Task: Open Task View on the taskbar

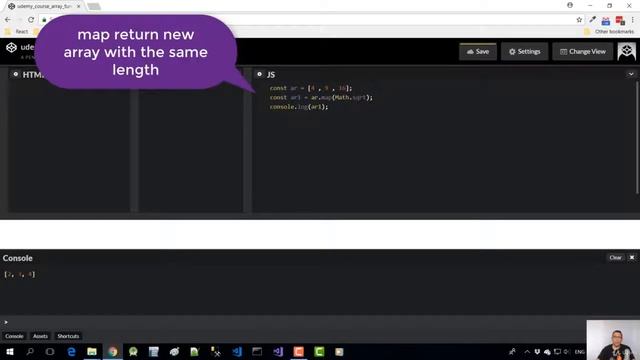Action: pos(50,351)
